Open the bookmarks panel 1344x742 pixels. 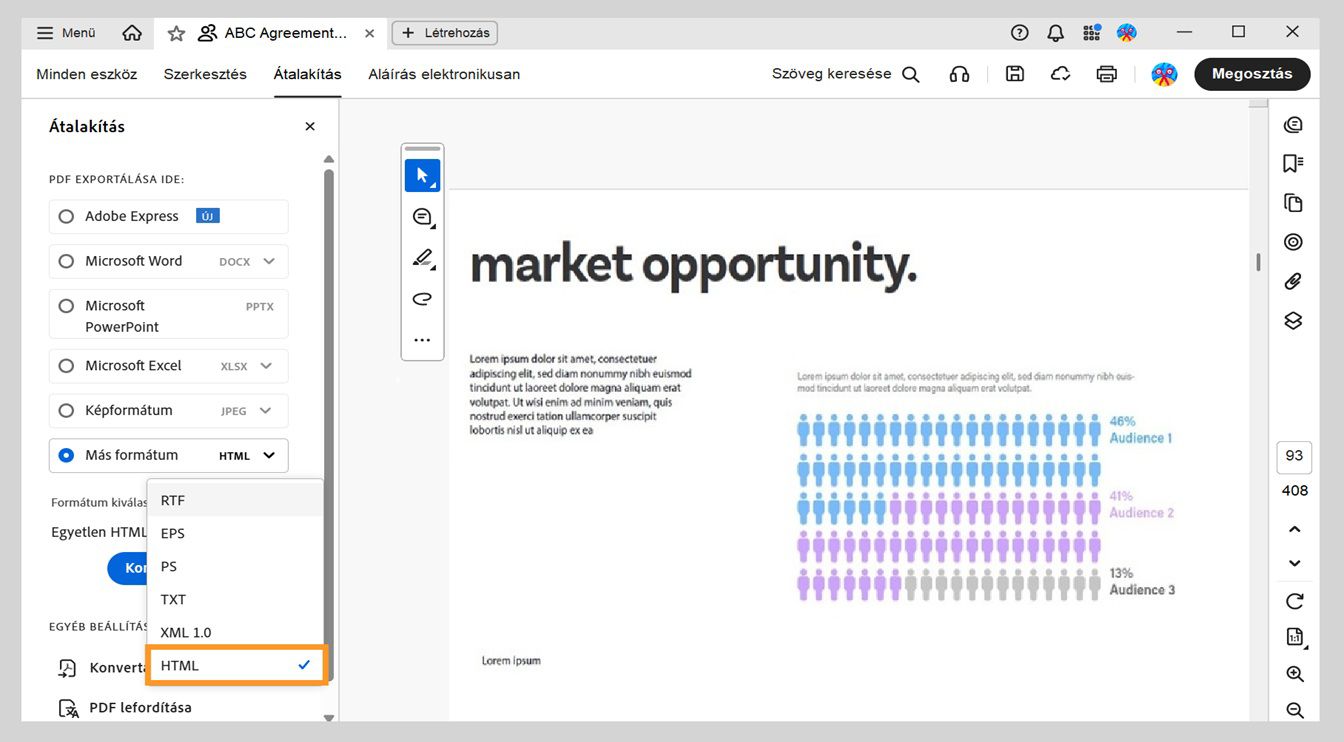tap(1292, 162)
